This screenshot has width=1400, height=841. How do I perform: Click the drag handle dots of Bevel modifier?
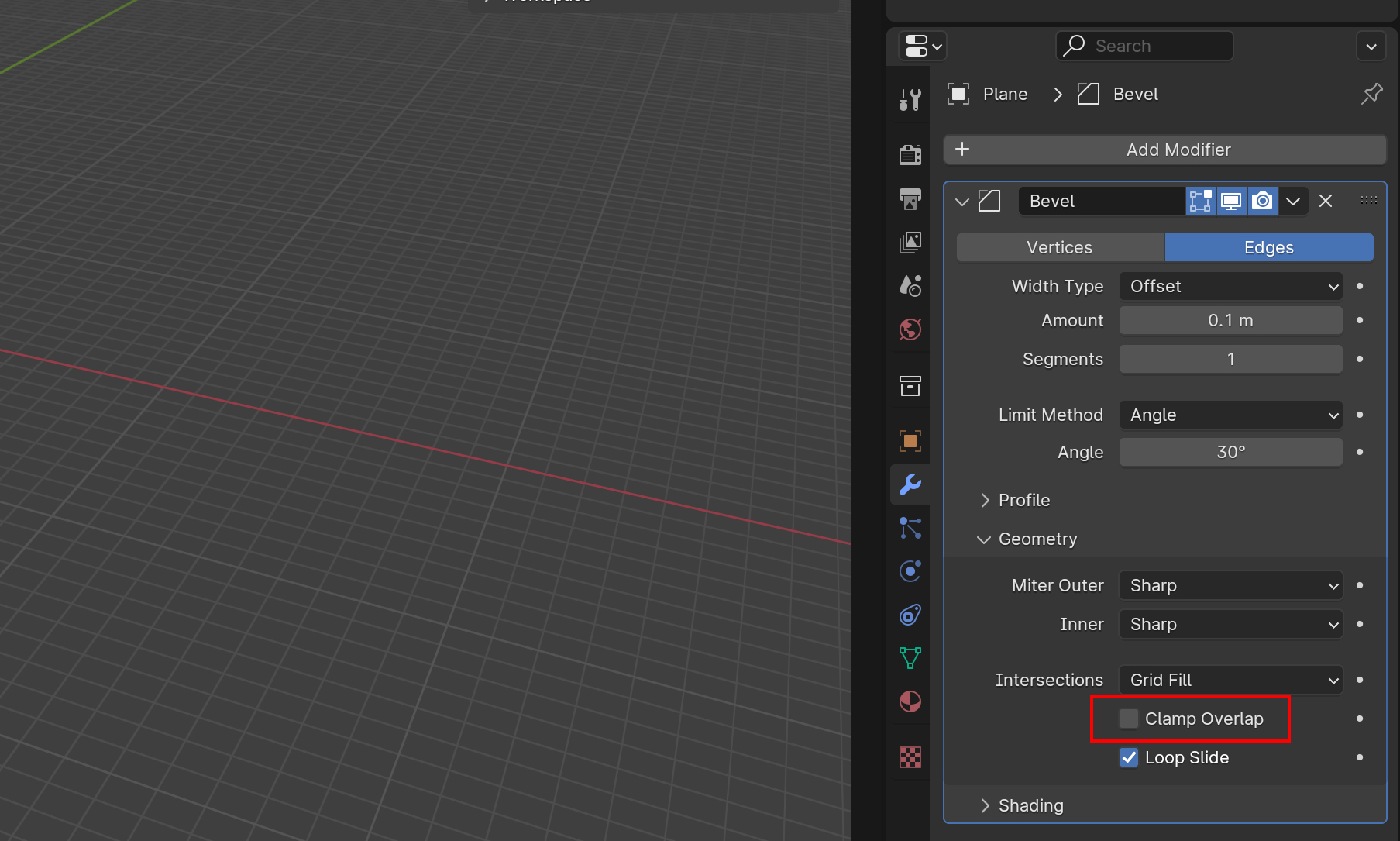1369,200
